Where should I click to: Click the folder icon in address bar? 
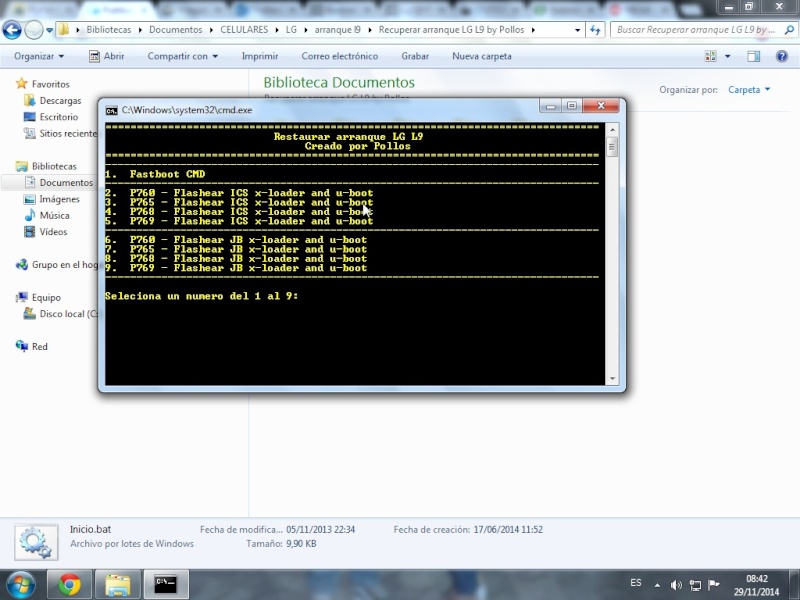pyautogui.click(x=63, y=30)
